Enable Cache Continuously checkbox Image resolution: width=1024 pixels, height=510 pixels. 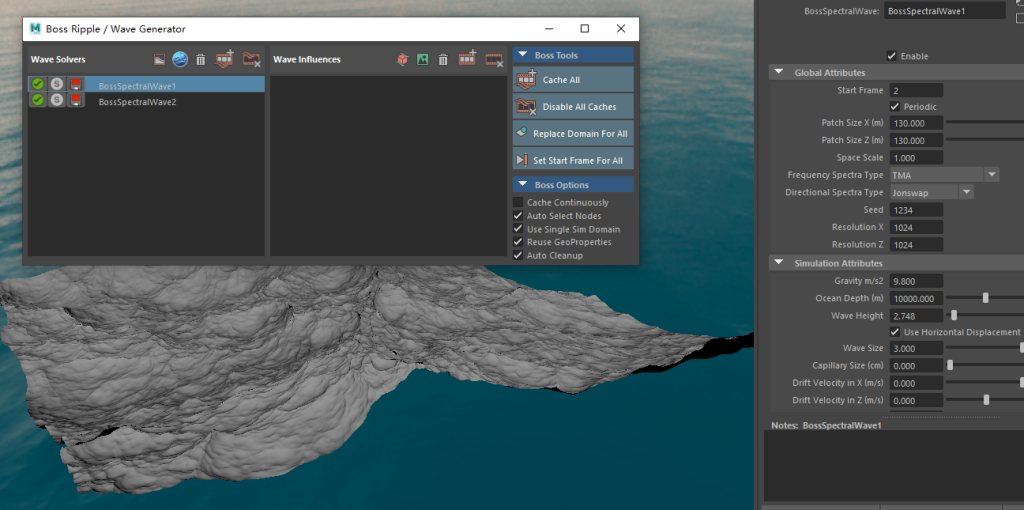(x=518, y=202)
